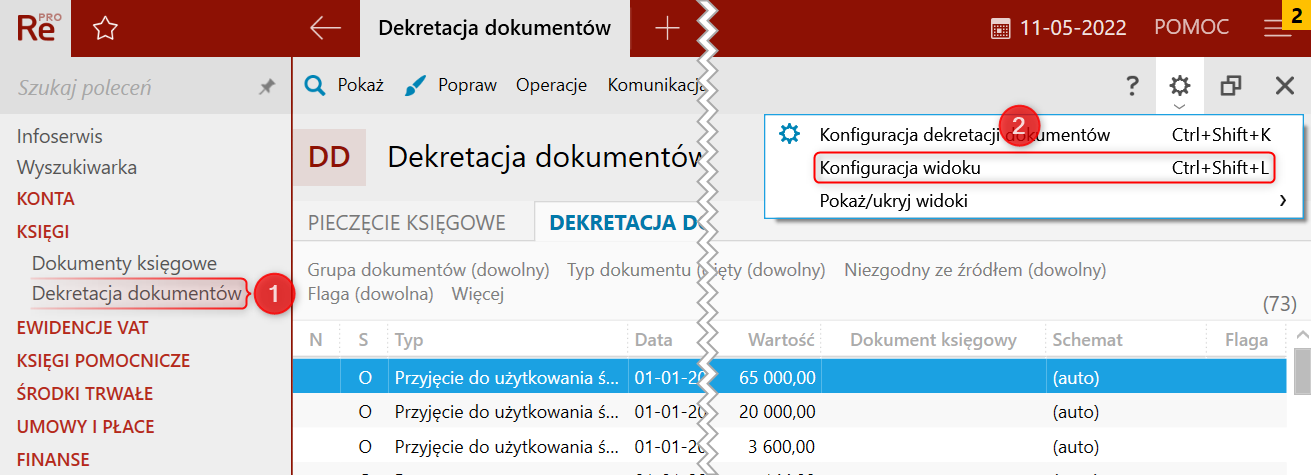Change the Grupa dokumentów (dowolny) filter
1311x475 pixels.
tap(428, 270)
